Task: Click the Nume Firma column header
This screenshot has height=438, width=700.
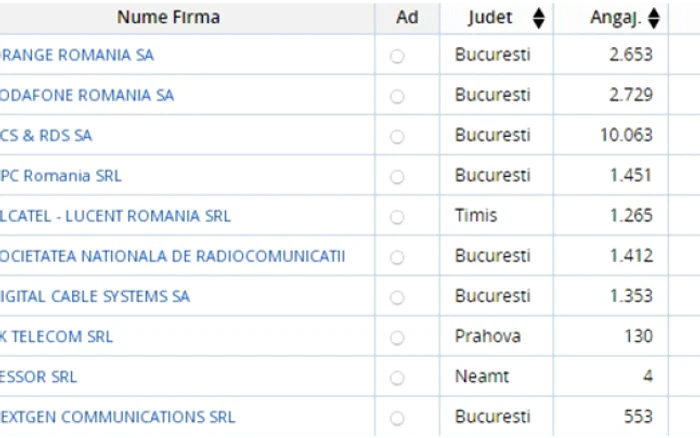Action: pos(168,17)
